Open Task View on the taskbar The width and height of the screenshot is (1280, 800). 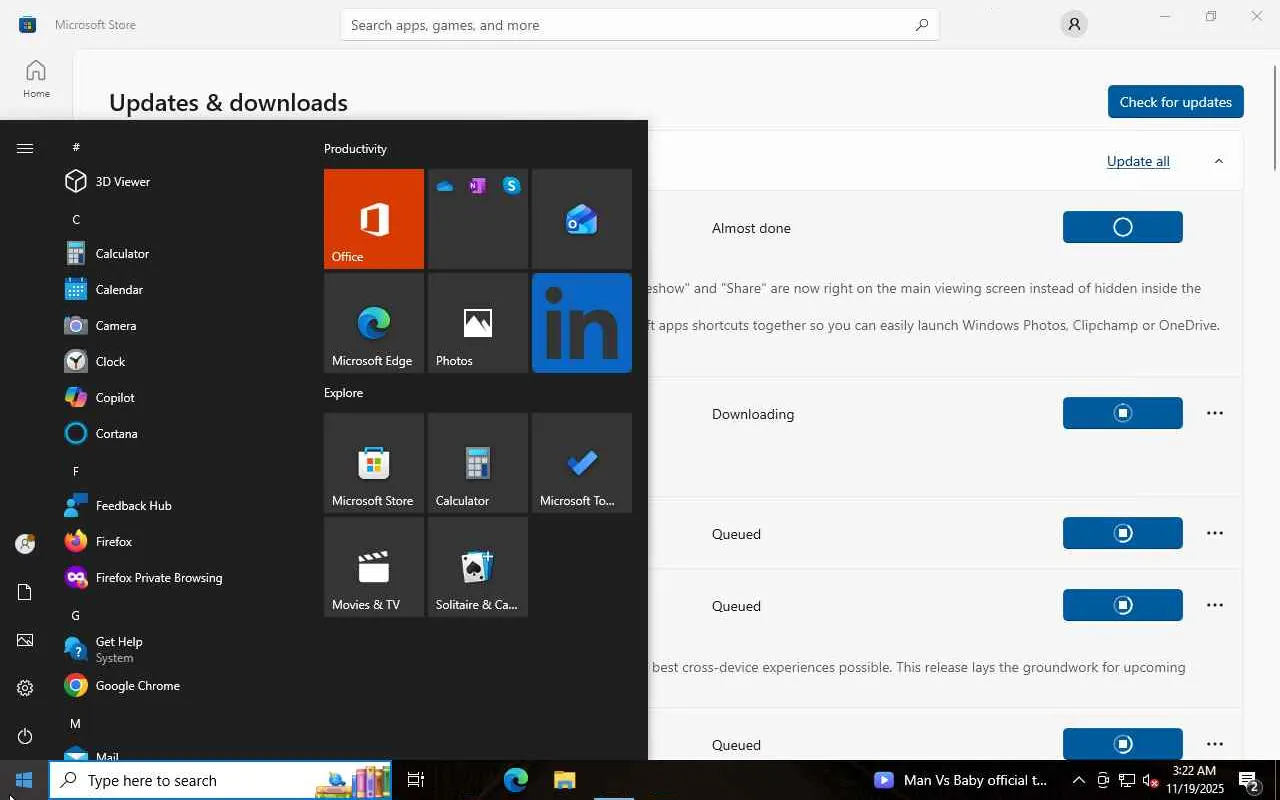[x=416, y=780]
